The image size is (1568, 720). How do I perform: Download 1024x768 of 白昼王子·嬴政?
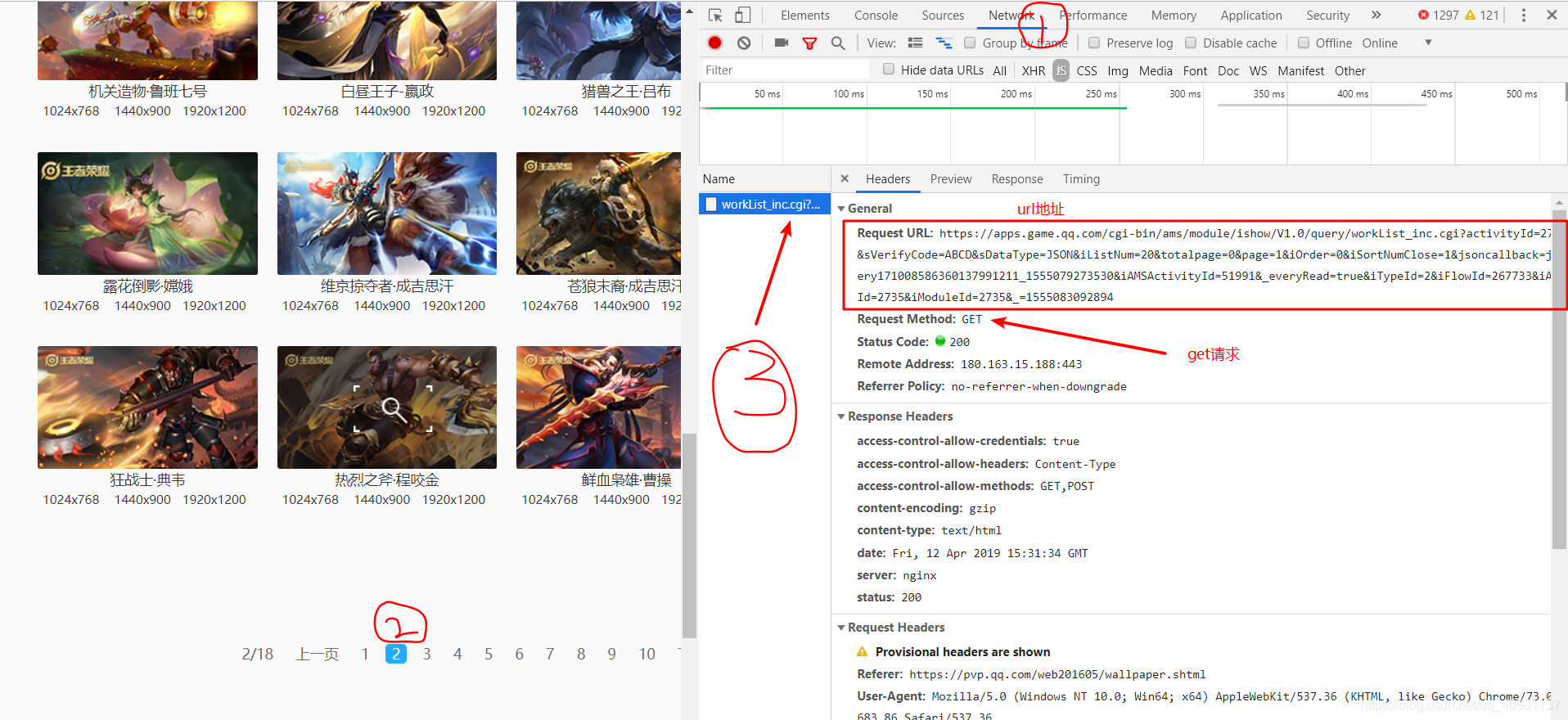coord(310,110)
